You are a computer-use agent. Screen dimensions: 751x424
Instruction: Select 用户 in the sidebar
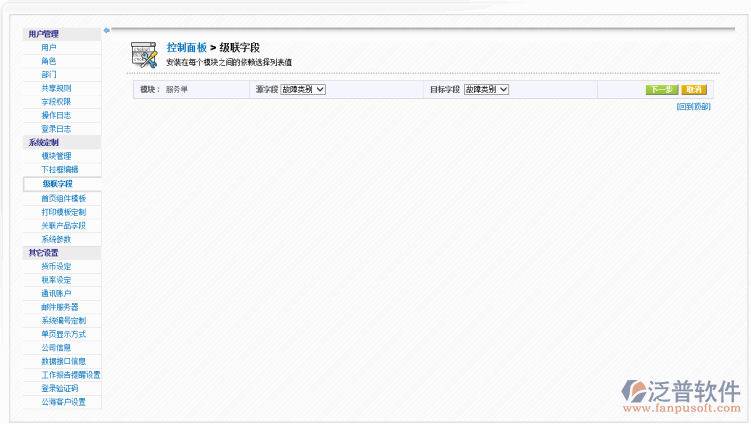click(x=49, y=47)
